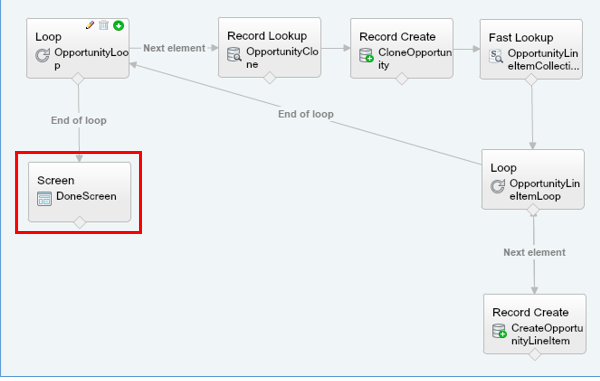Select the connector diamond under OpportunityClone
This screenshot has width=600, height=381.
tap(270, 78)
